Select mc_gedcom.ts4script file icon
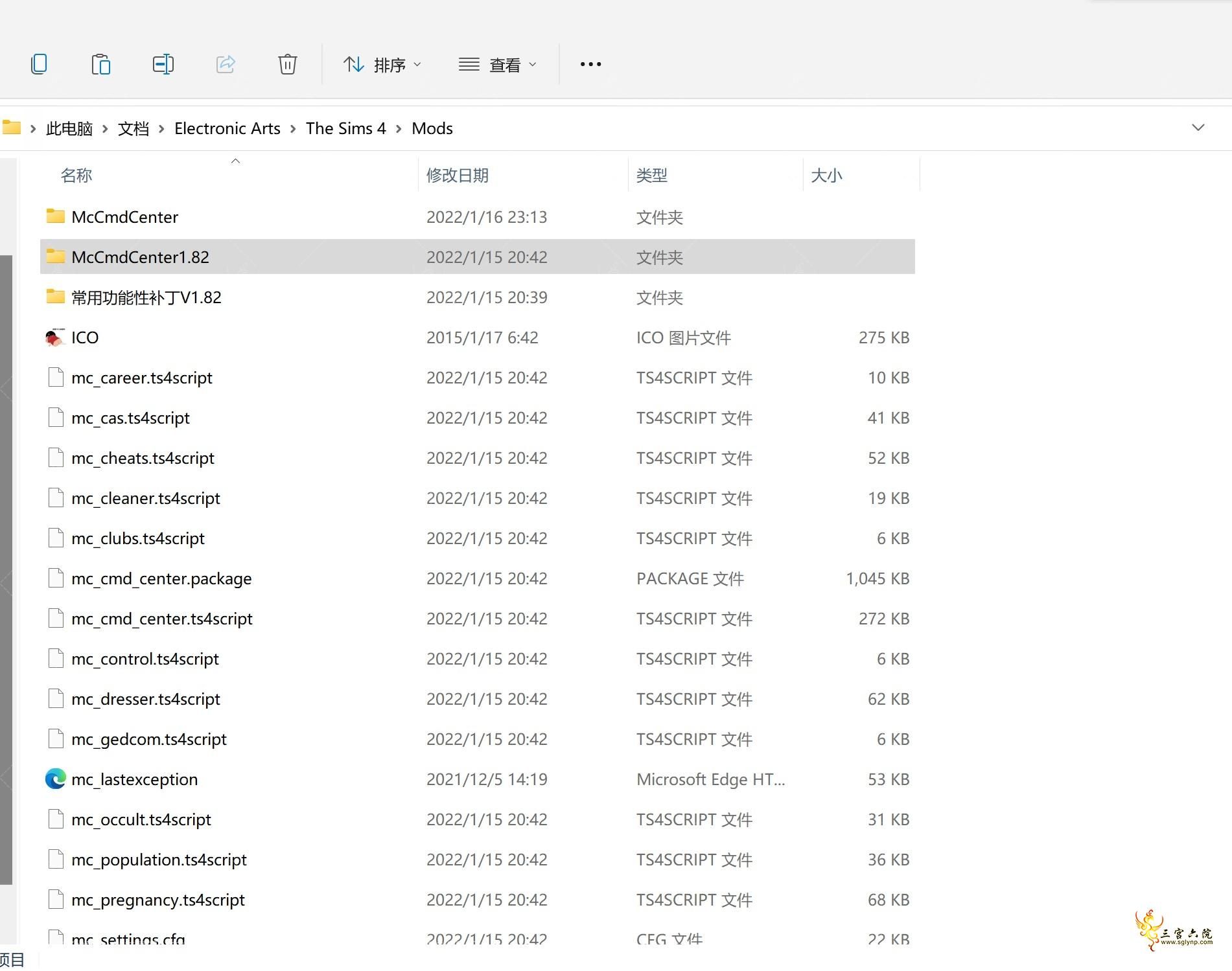The width and height of the screenshot is (1232, 971). click(56, 738)
